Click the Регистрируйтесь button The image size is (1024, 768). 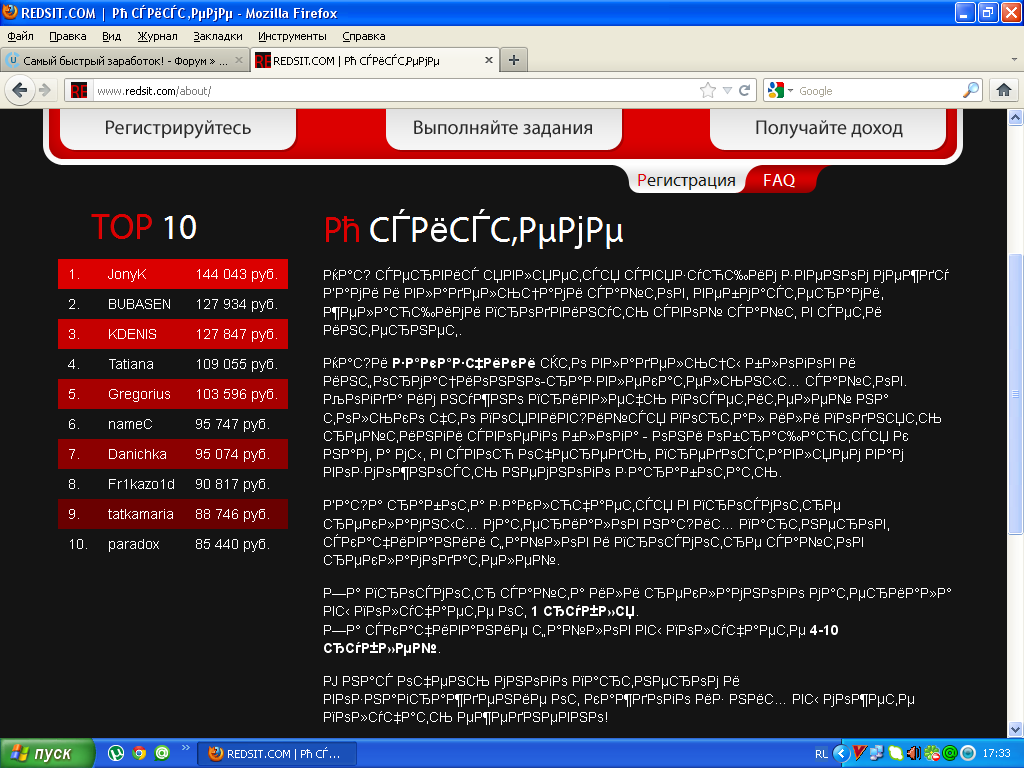(x=178, y=128)
